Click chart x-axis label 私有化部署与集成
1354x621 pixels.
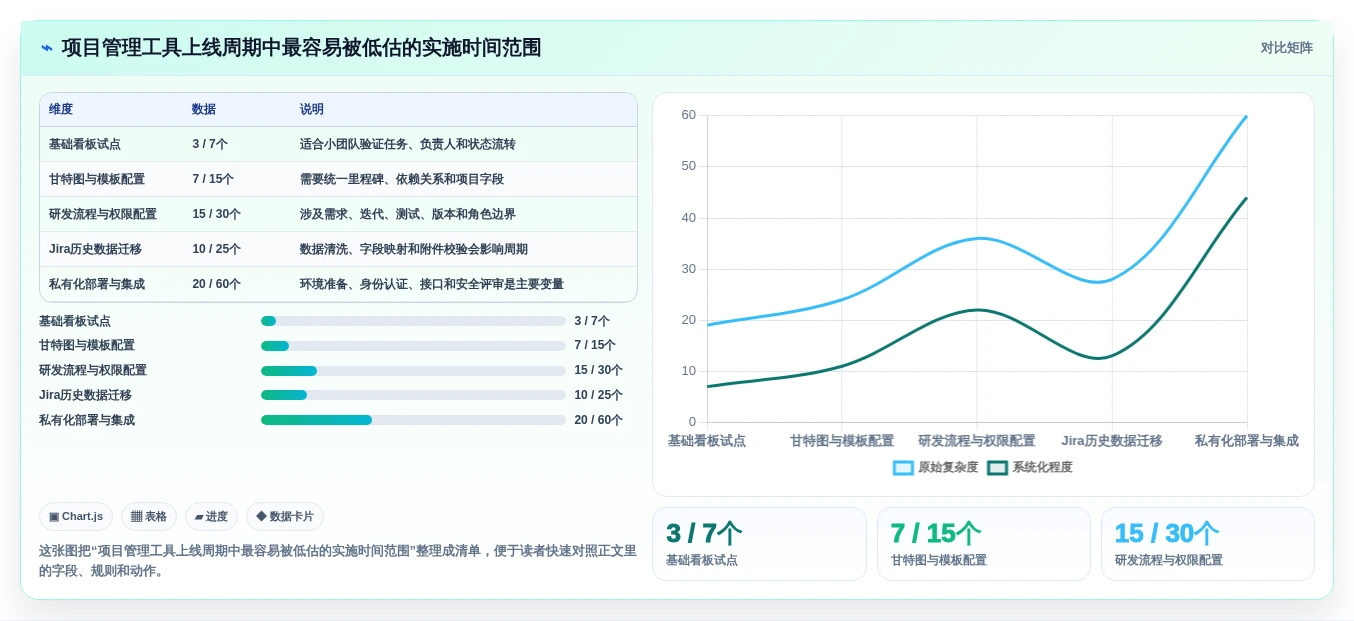point(1246,441)
